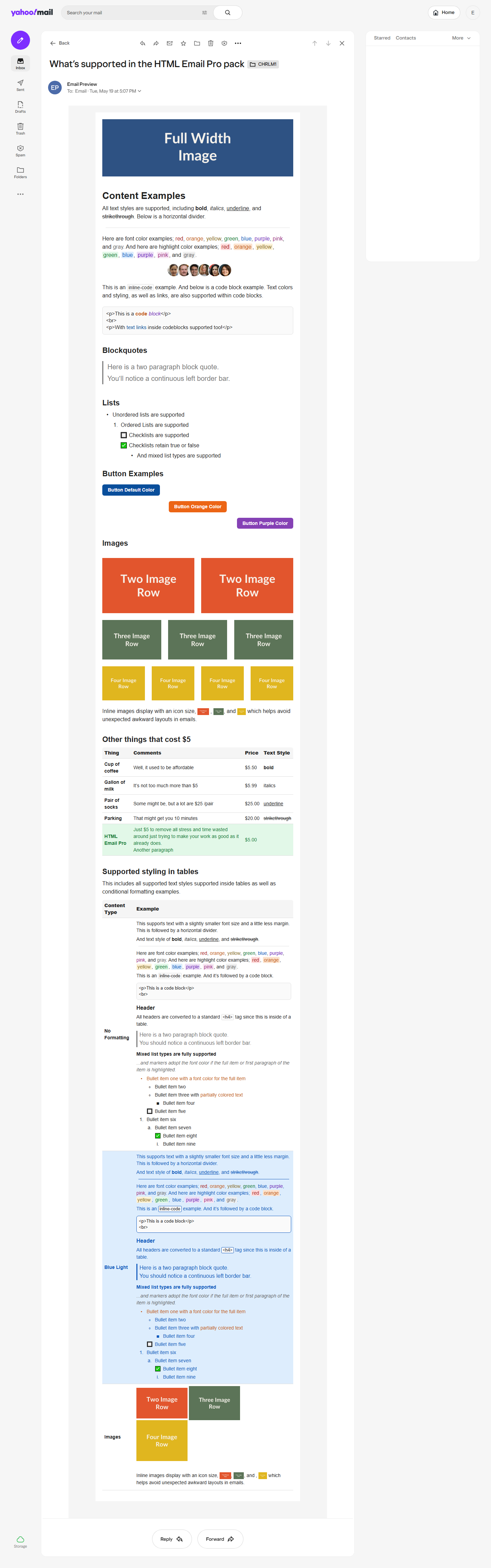Screen dimensions: 491x1568
Task: Toggle 'Bullet item eight' checkbox in No Formatting row
Action: [158, 1136]
